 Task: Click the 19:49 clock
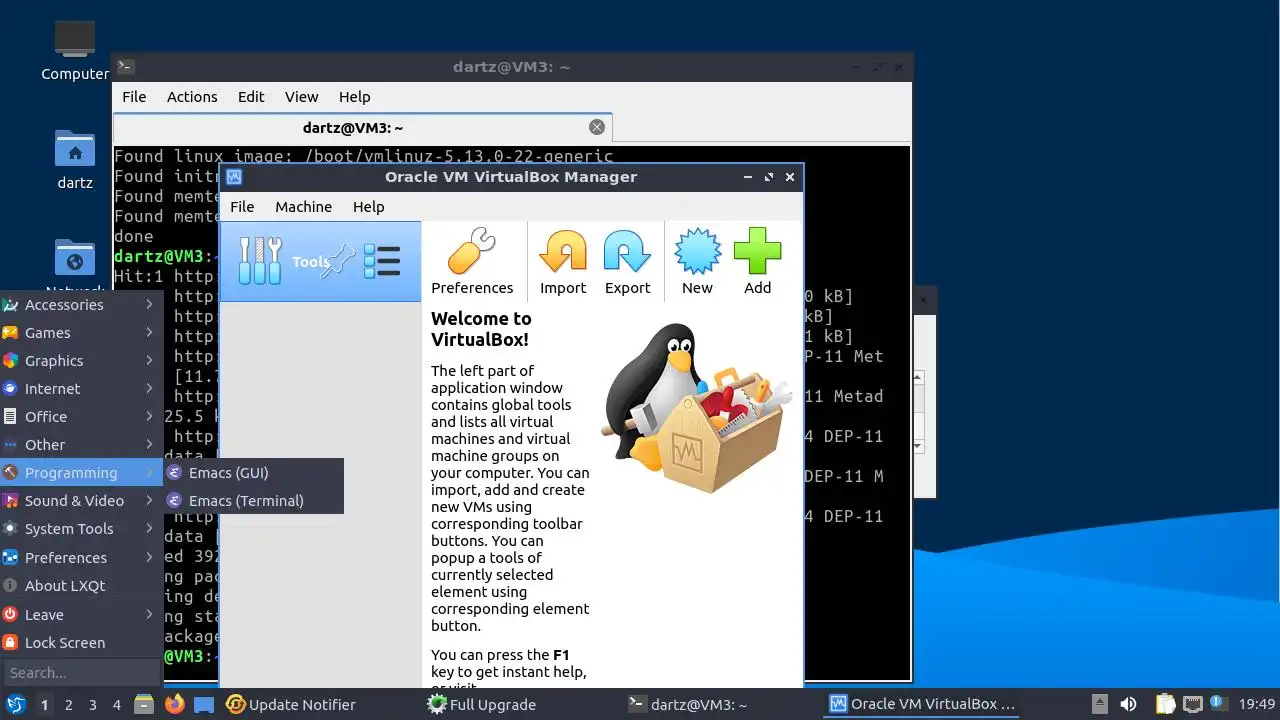click(1257, 704)
